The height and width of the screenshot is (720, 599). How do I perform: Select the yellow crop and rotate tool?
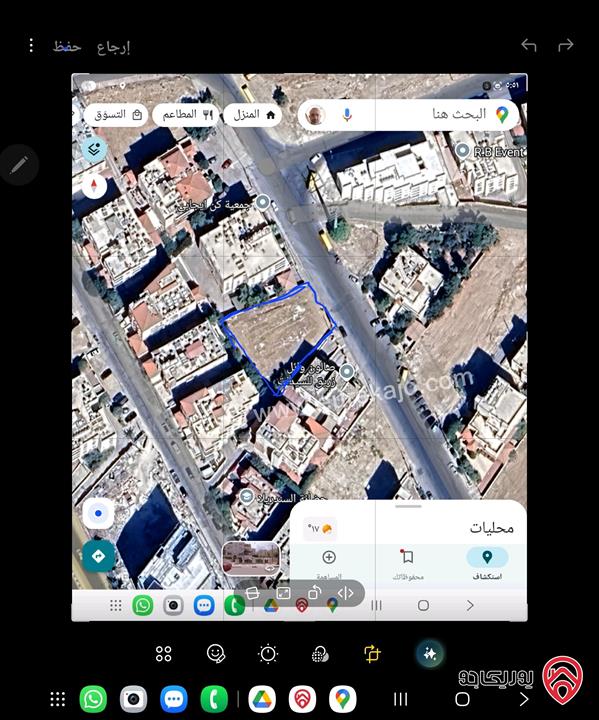coord(372,653)
